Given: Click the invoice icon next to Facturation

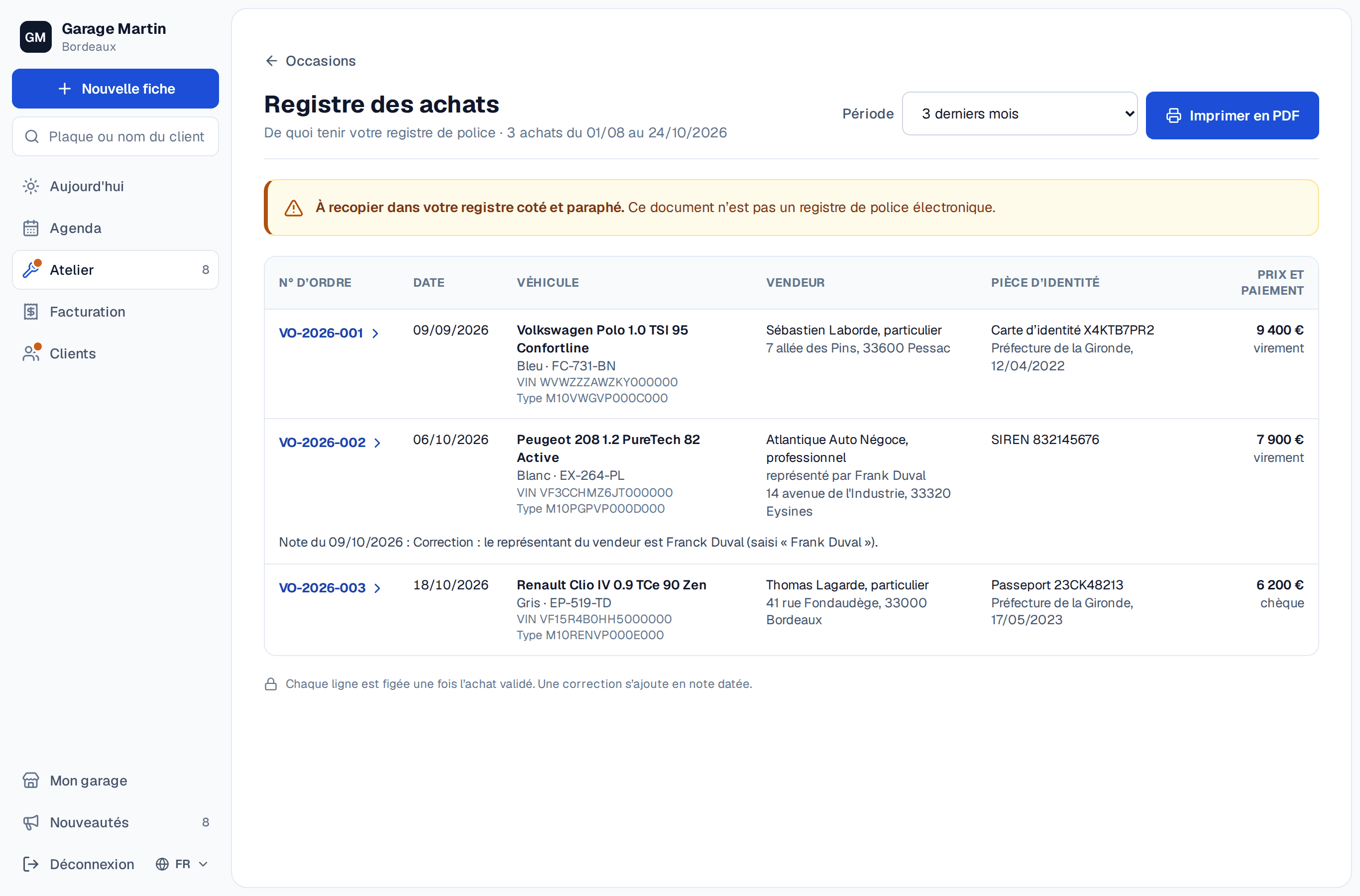Looking at the screenshot, I should [x=31, y=312].
